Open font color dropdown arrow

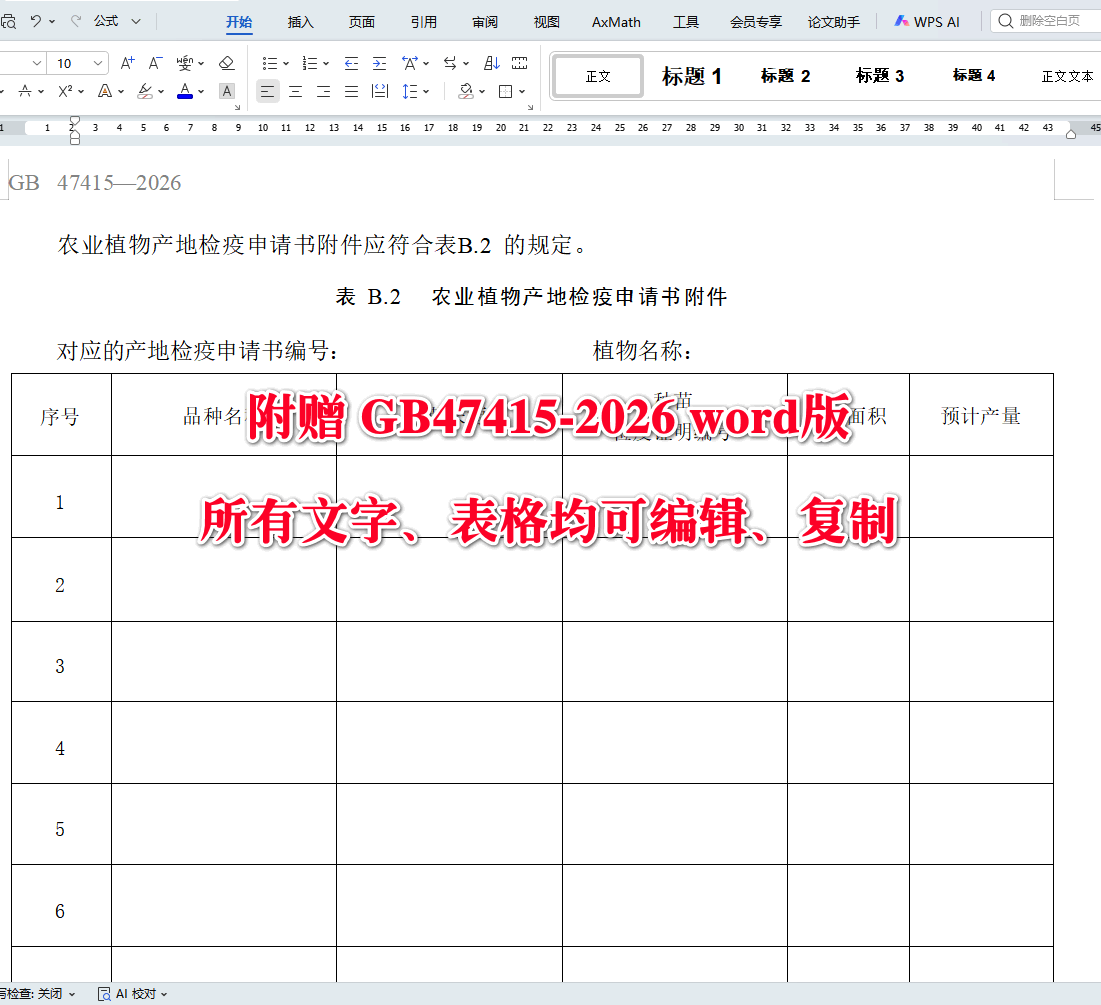point(201,92)
